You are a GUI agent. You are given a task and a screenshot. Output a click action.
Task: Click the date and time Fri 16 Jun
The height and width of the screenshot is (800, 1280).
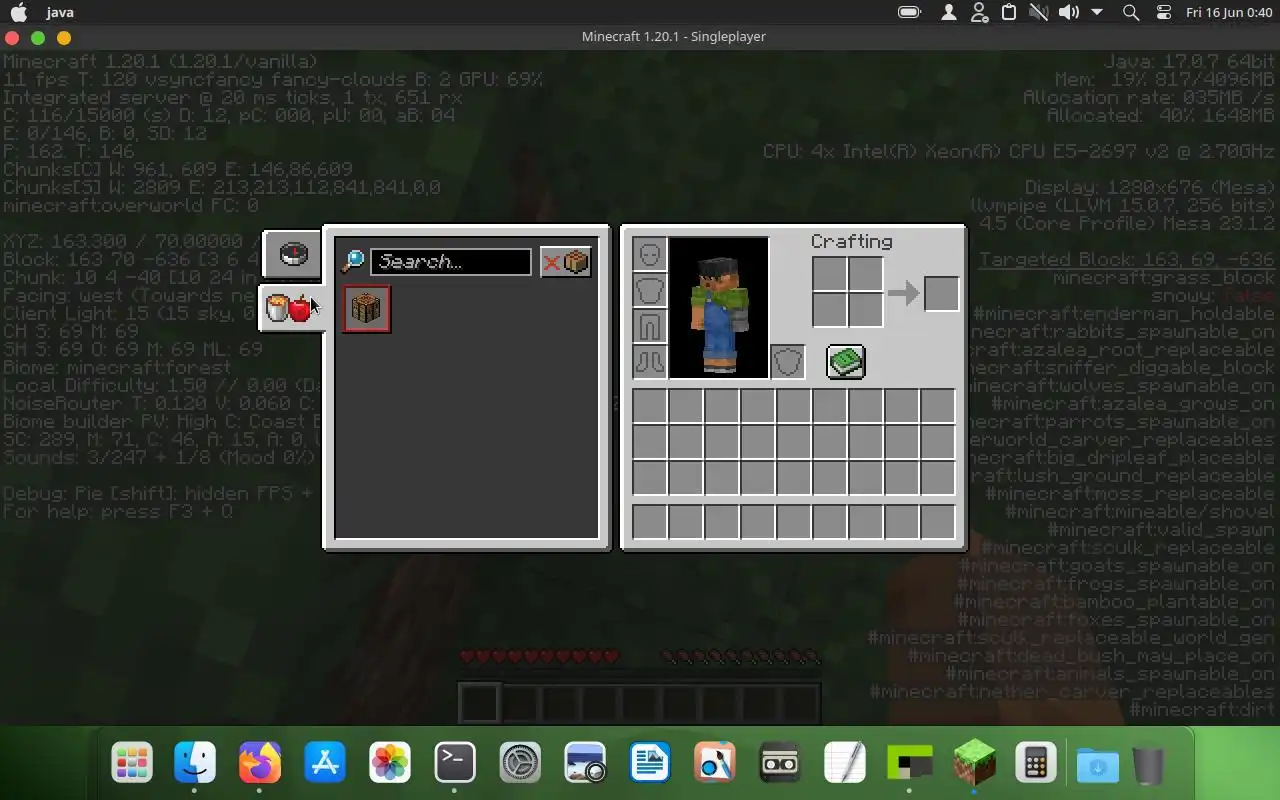[x=1229, y=12]
